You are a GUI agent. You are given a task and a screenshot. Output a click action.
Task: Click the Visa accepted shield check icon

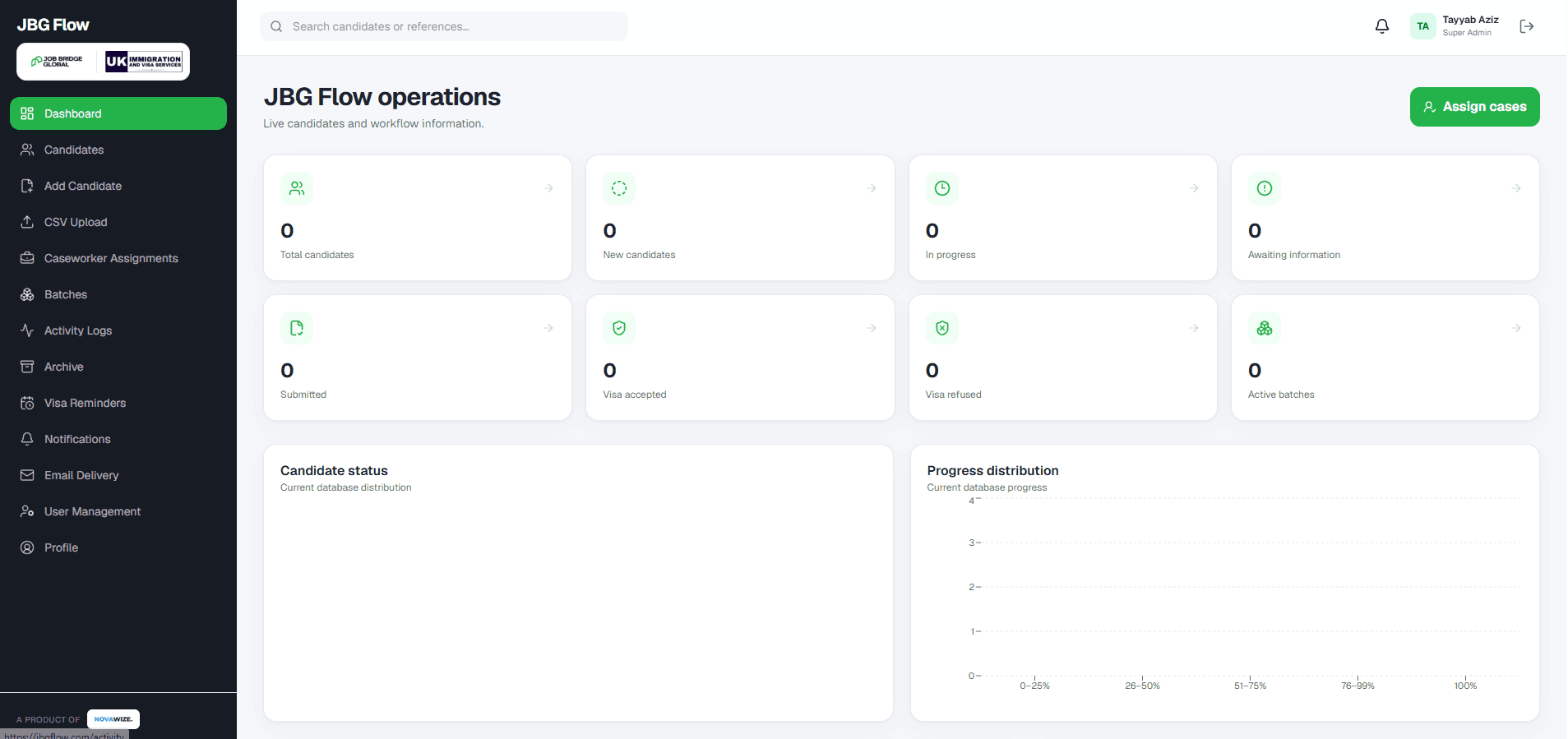[x=619, y=328]
